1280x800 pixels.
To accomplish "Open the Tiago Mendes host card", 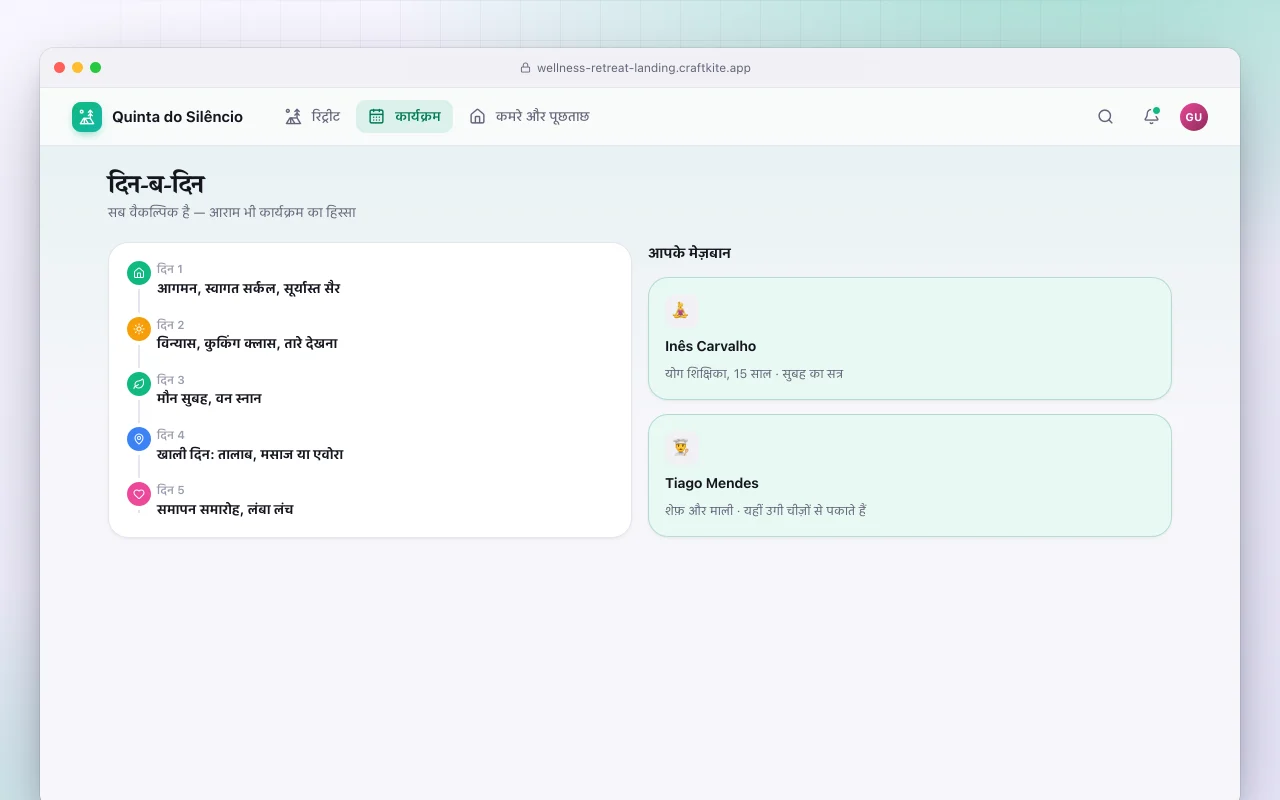I will (910, 475).
